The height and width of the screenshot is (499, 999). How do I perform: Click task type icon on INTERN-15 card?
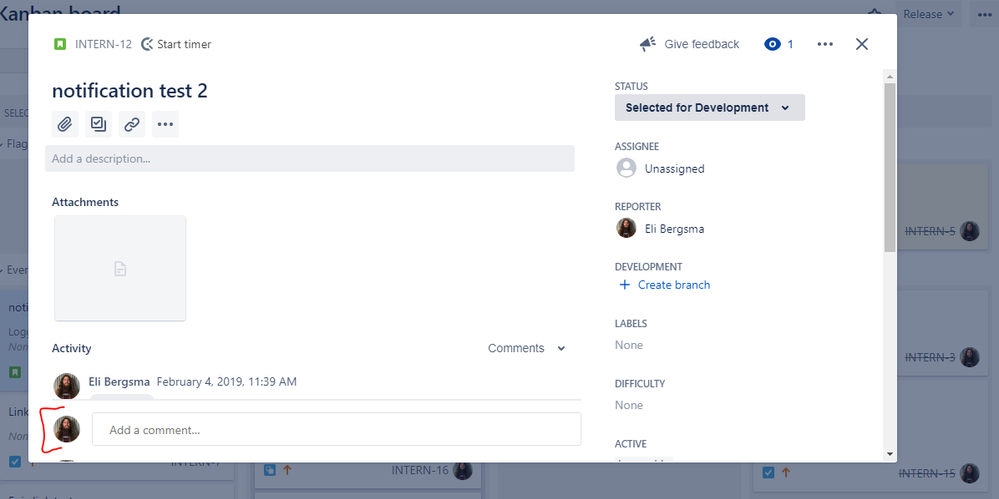tap(768, 472)
